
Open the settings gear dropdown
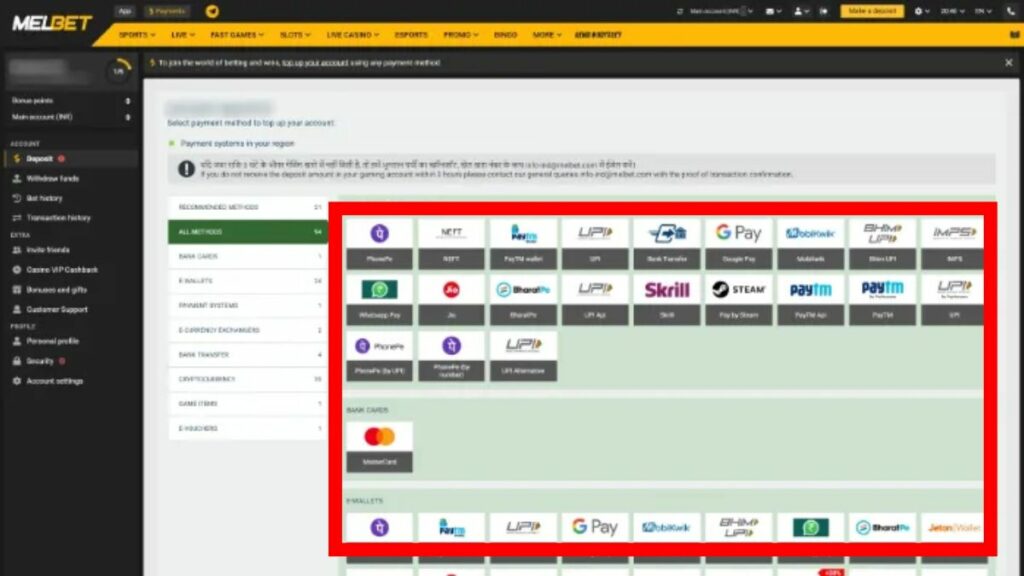point(921,11)
